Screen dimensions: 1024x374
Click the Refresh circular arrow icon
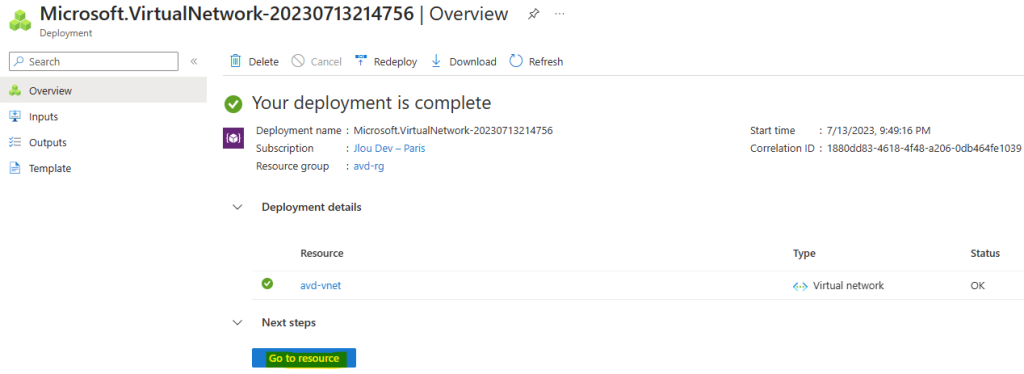coord(516,61)
